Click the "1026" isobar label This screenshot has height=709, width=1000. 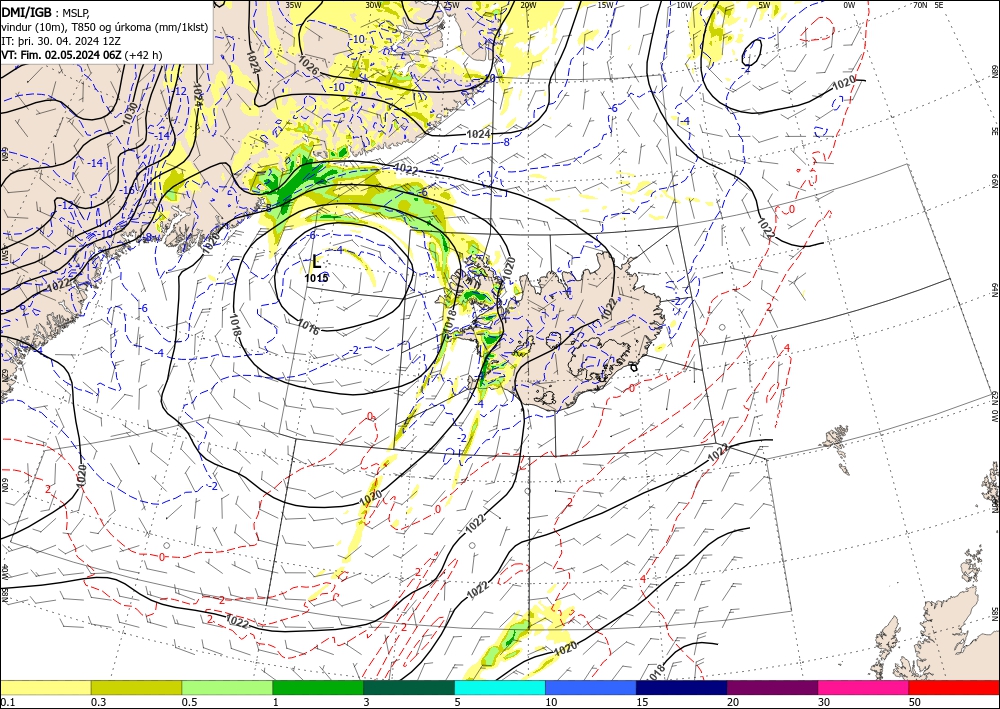(x=309, y=66)
